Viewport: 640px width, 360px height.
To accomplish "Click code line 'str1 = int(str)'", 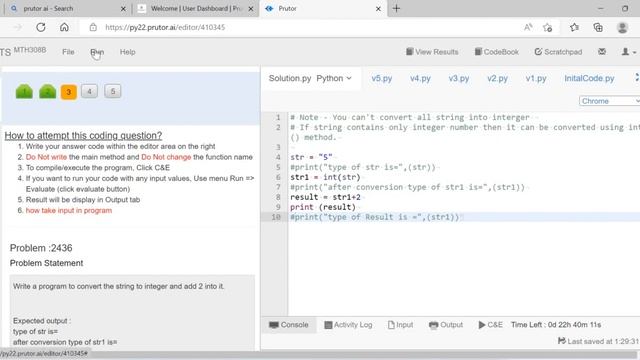I will [325, 177].
